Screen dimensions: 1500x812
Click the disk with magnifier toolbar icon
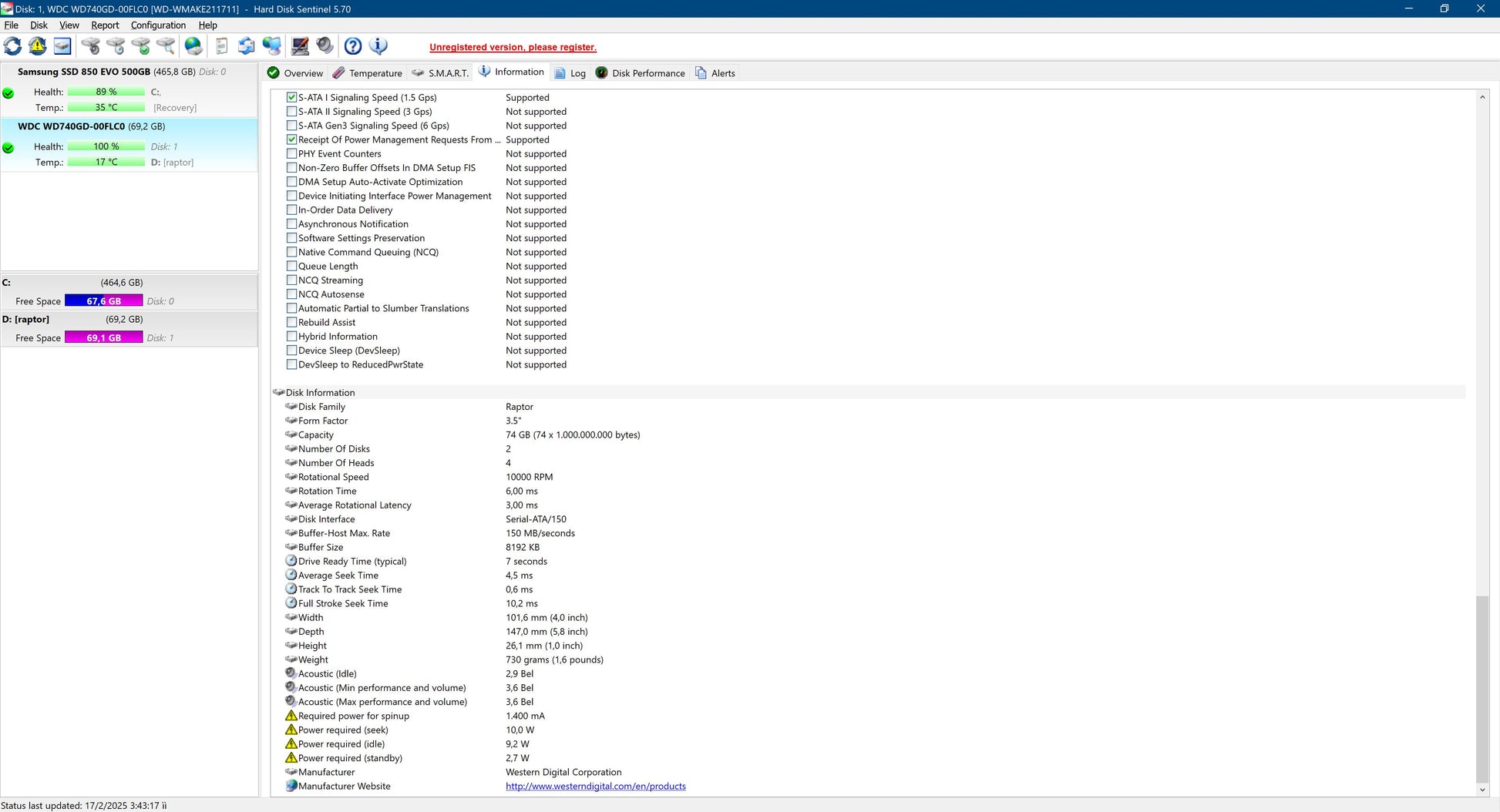click(166, 46)
